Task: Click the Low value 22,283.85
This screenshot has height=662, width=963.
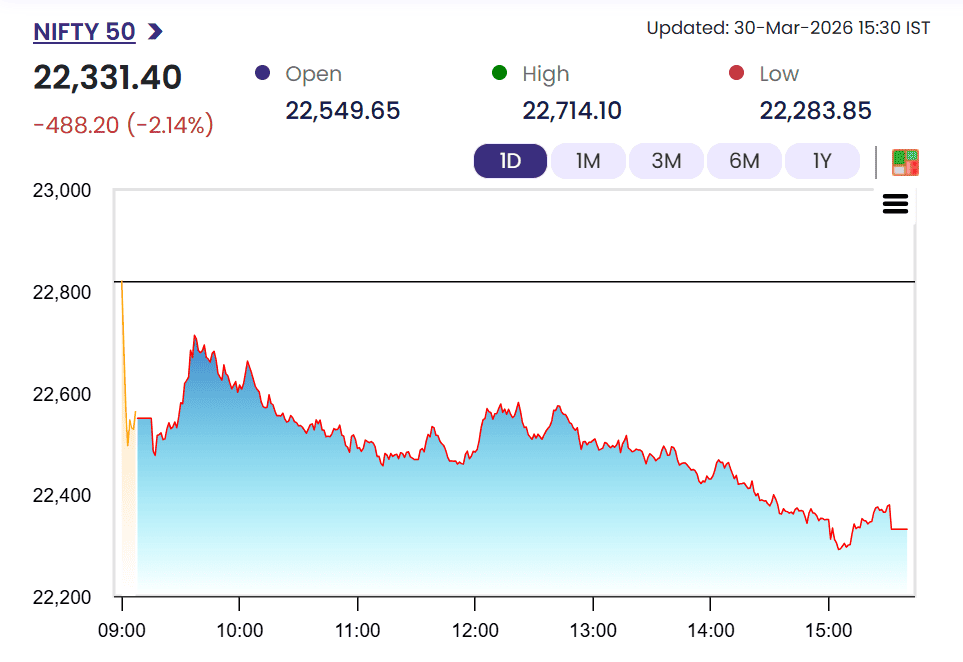Action: [815, 111]
